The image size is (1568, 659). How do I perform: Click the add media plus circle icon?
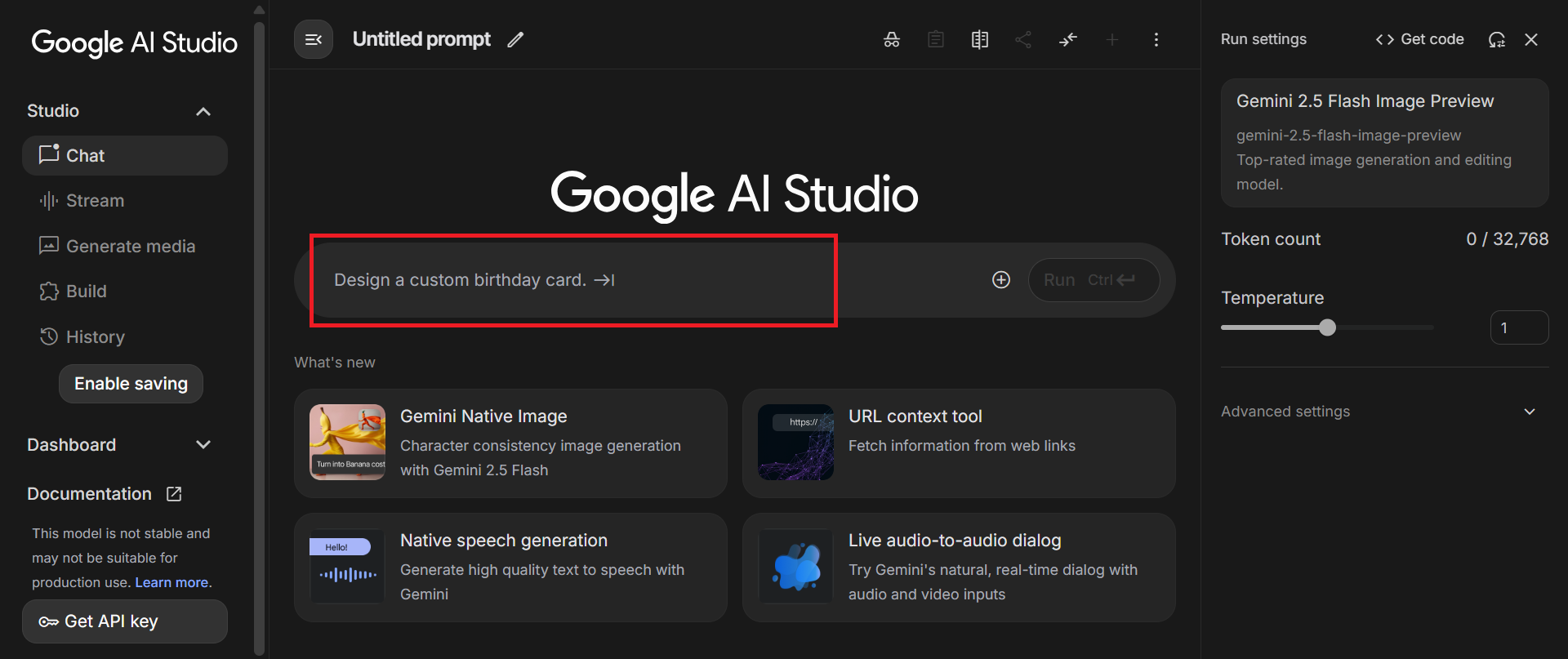(1001, 280)
